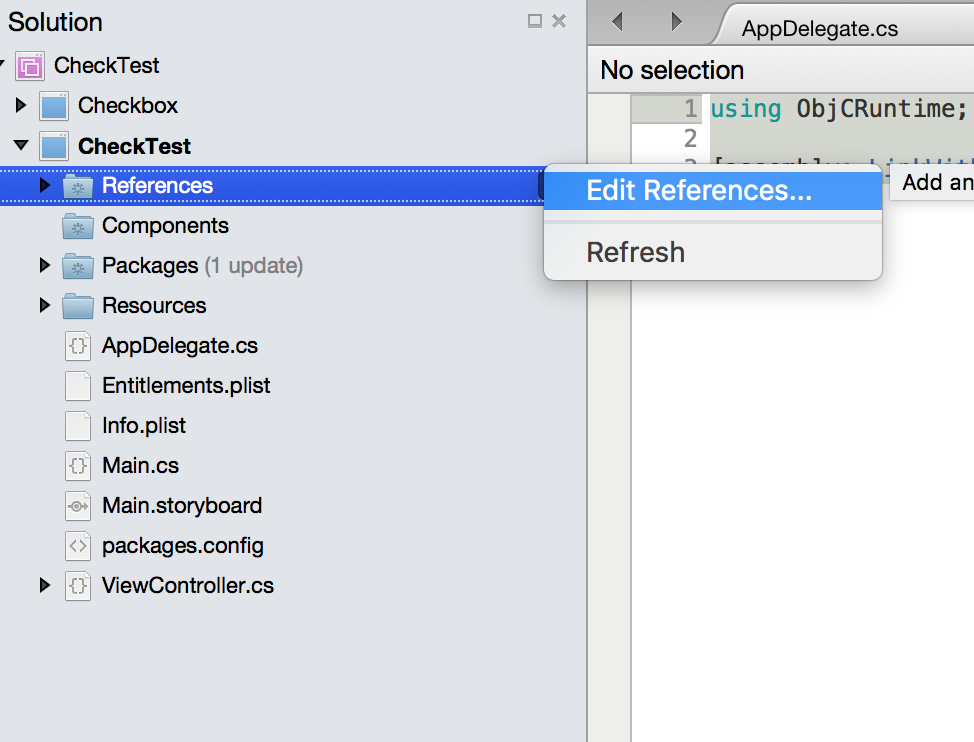Switch to the AppDelegate.cs tab

tap(819, 28)
